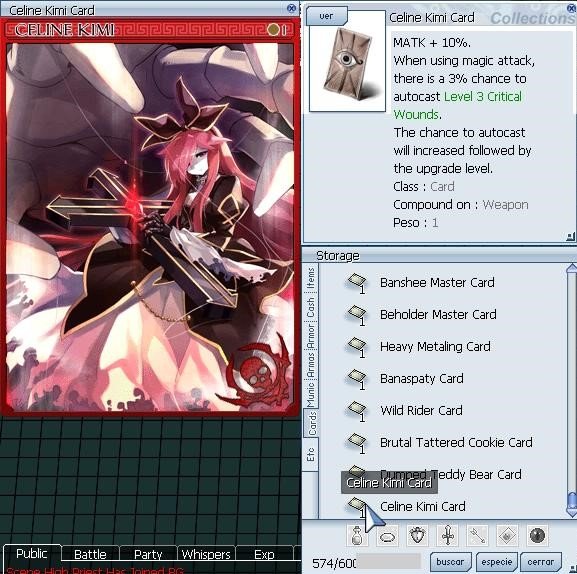577x574 pixels.
Task: Click the armor chestplate filter icon
Action: (x=417, y=536)
